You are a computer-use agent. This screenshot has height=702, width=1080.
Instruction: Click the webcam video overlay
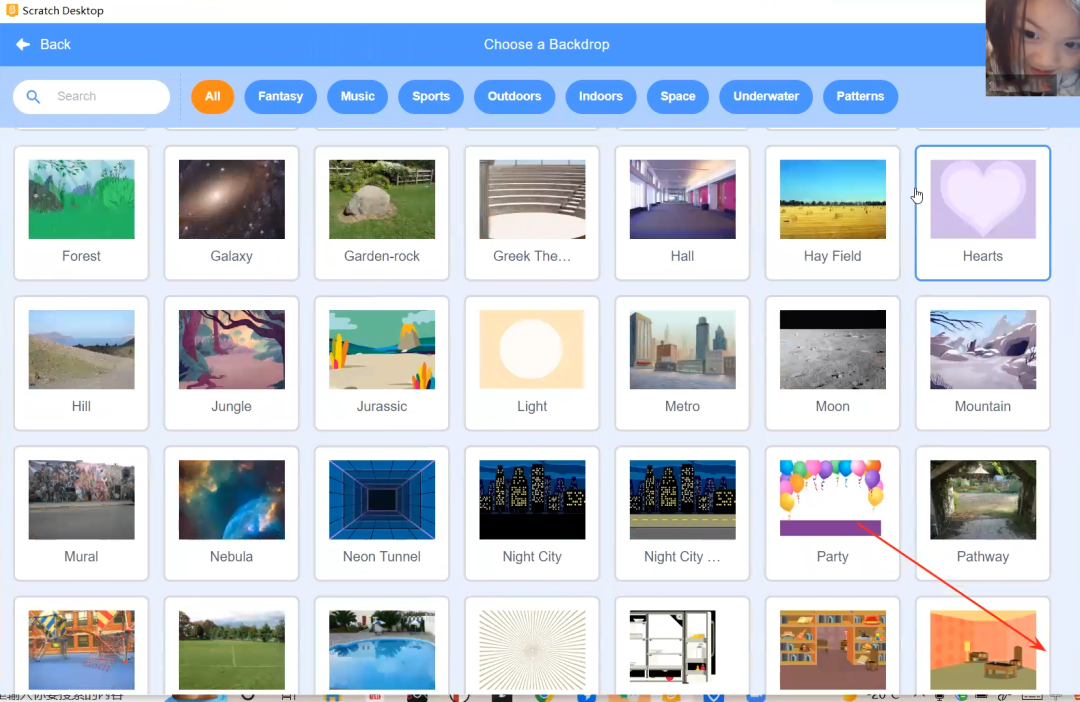(x=1032, y=48)
